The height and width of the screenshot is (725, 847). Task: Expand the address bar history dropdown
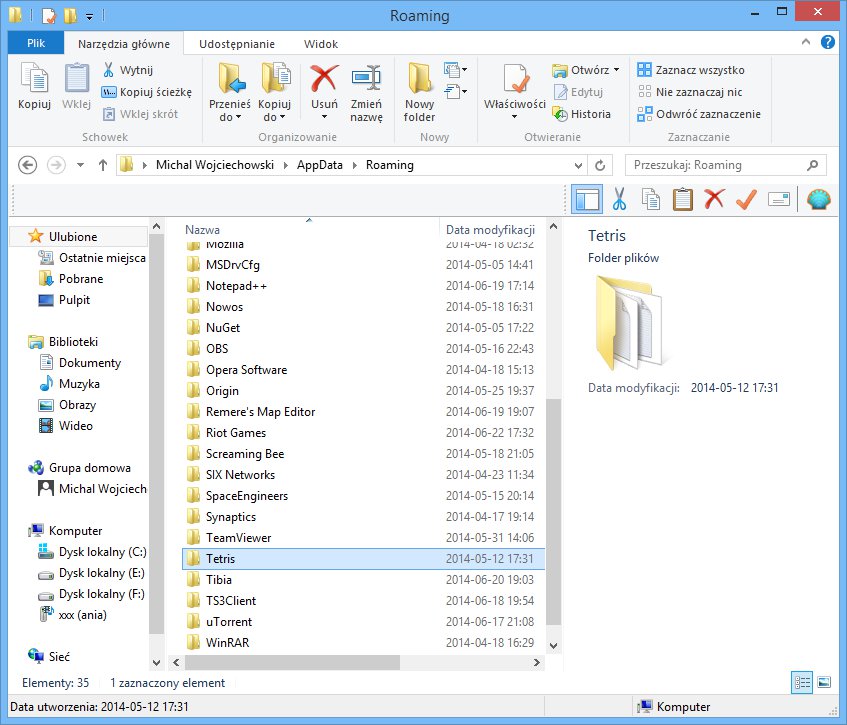[x=579, y=165]
